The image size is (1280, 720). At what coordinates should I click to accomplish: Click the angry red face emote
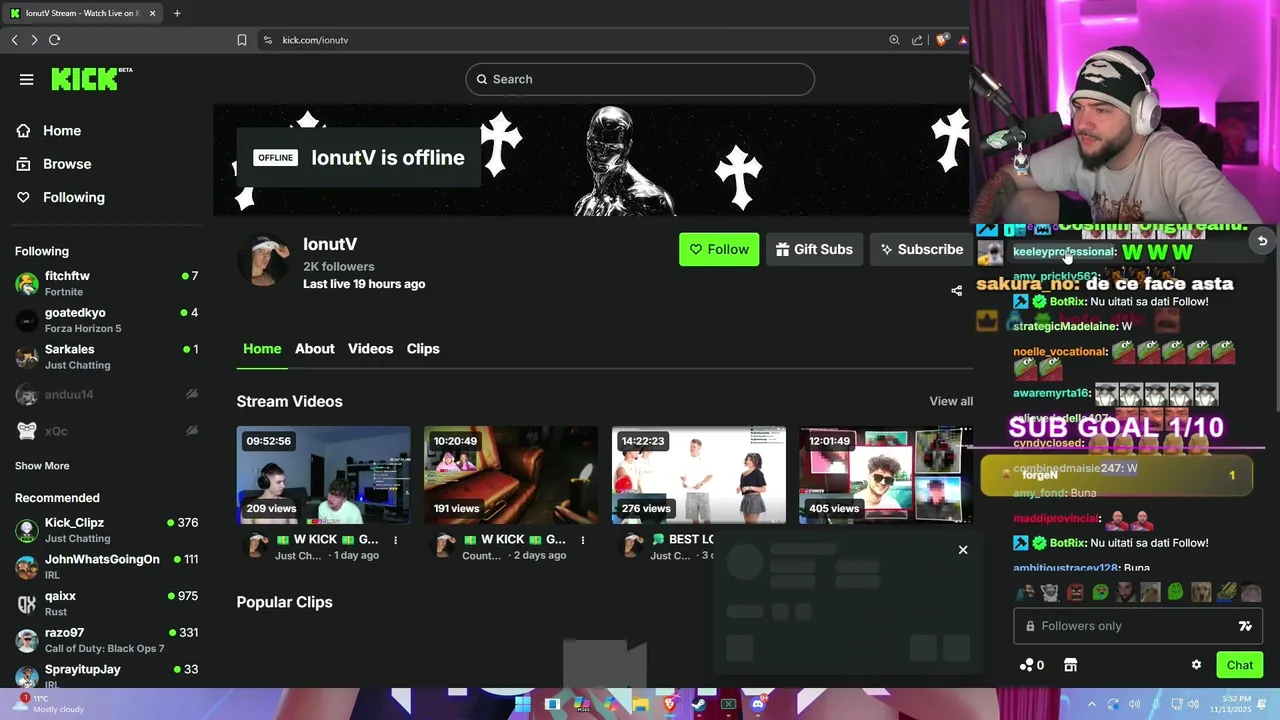pyautogui.click(x=1075, y=592)
